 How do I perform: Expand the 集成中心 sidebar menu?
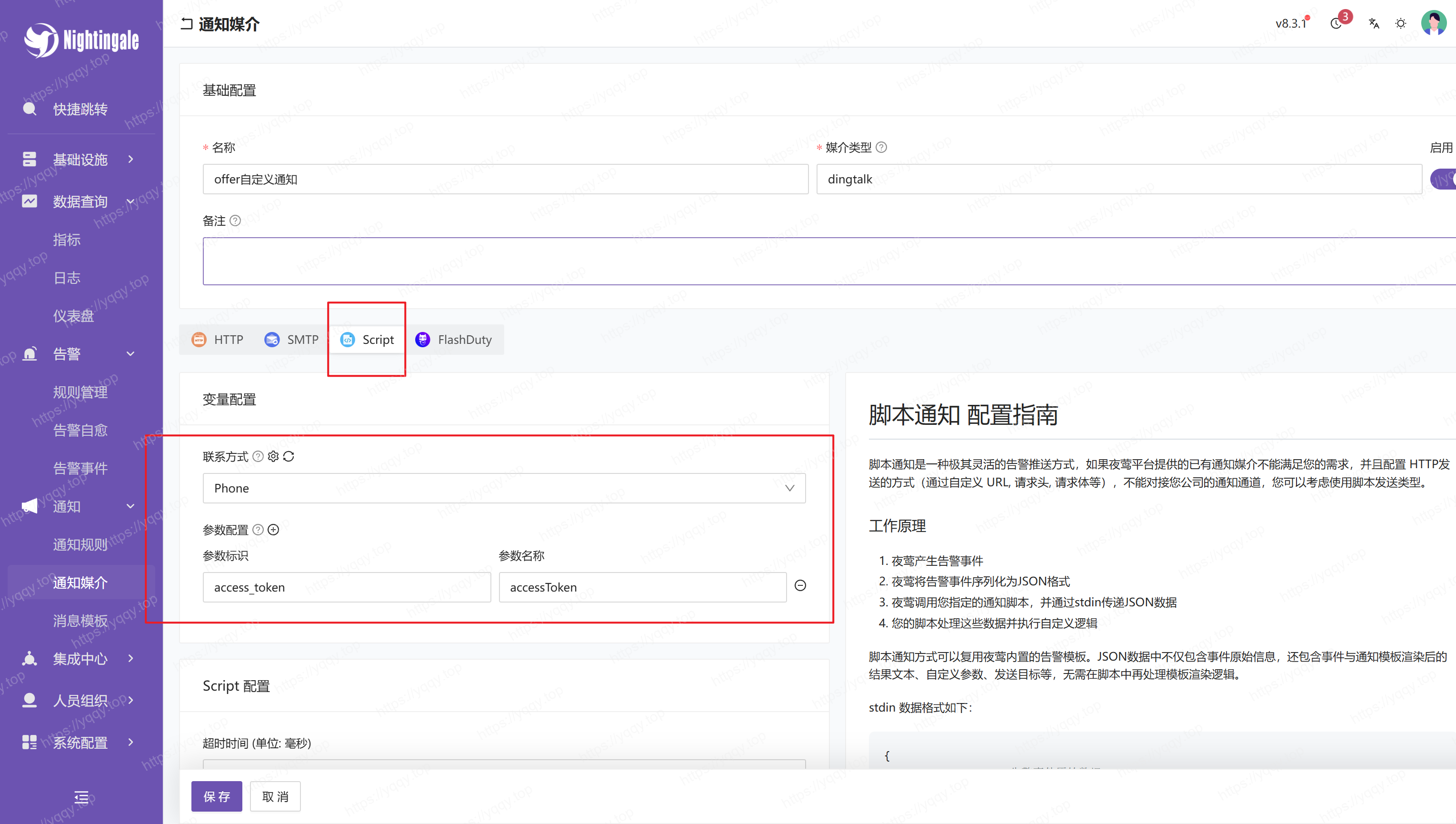click(x=80, y=659)
